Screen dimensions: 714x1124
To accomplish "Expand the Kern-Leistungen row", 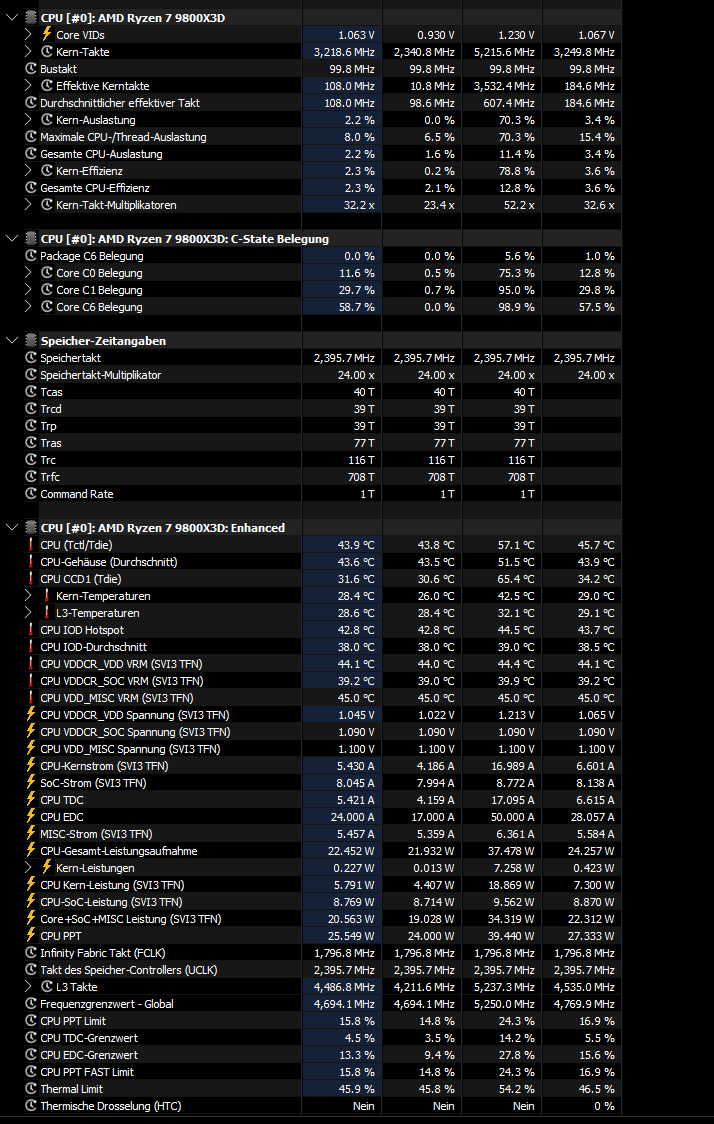I will [28, 868].
